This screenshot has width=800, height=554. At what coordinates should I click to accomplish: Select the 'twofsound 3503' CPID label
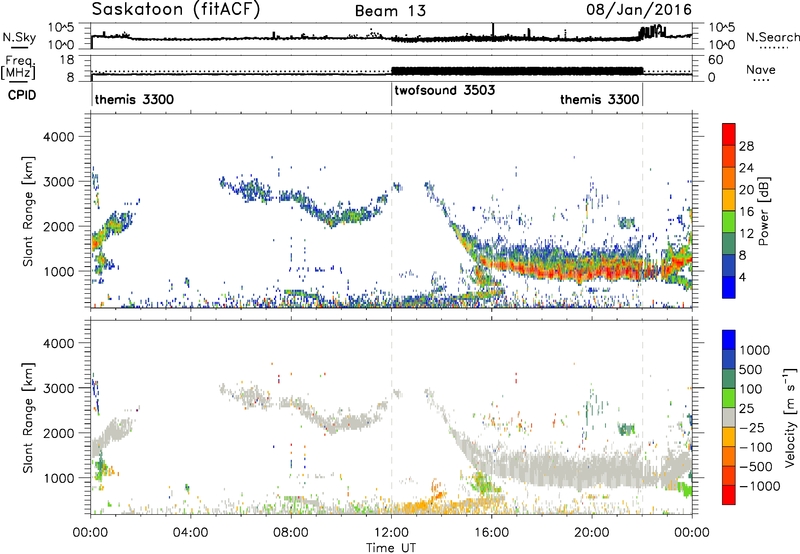click(x=444, y=90)
